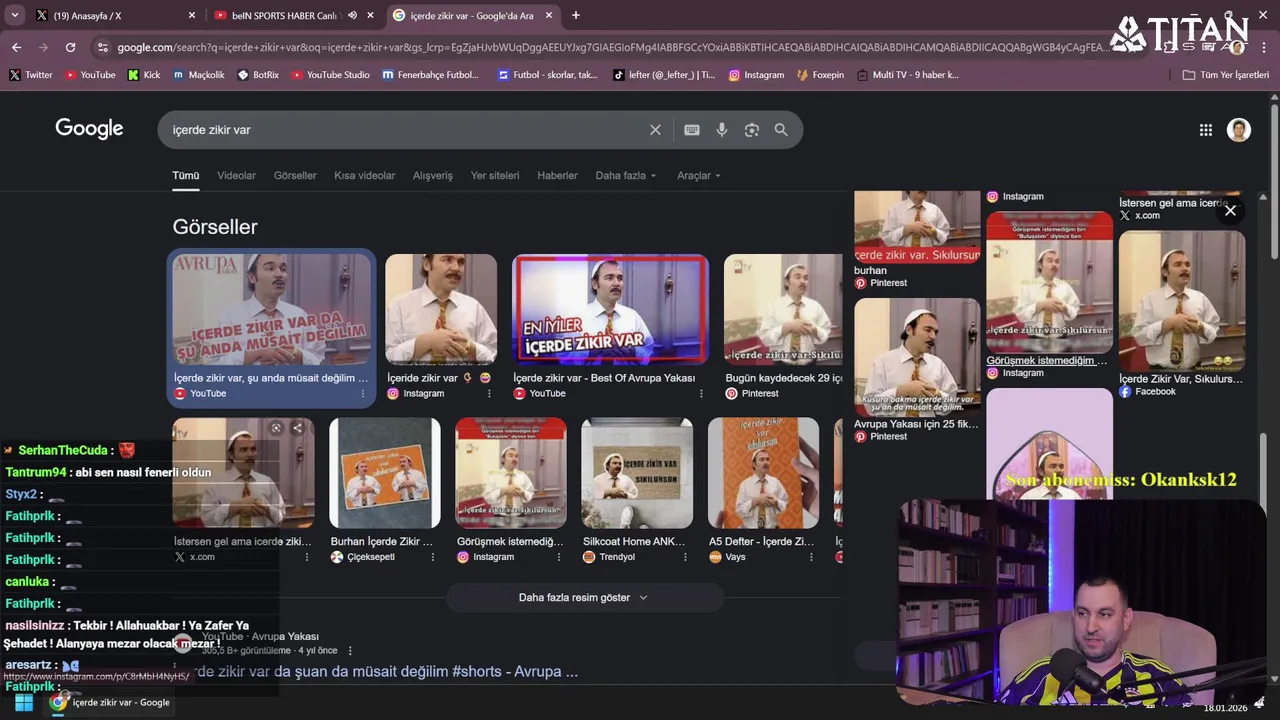Open the Tüm Yer İşaretleri folder

point(1225,75)
